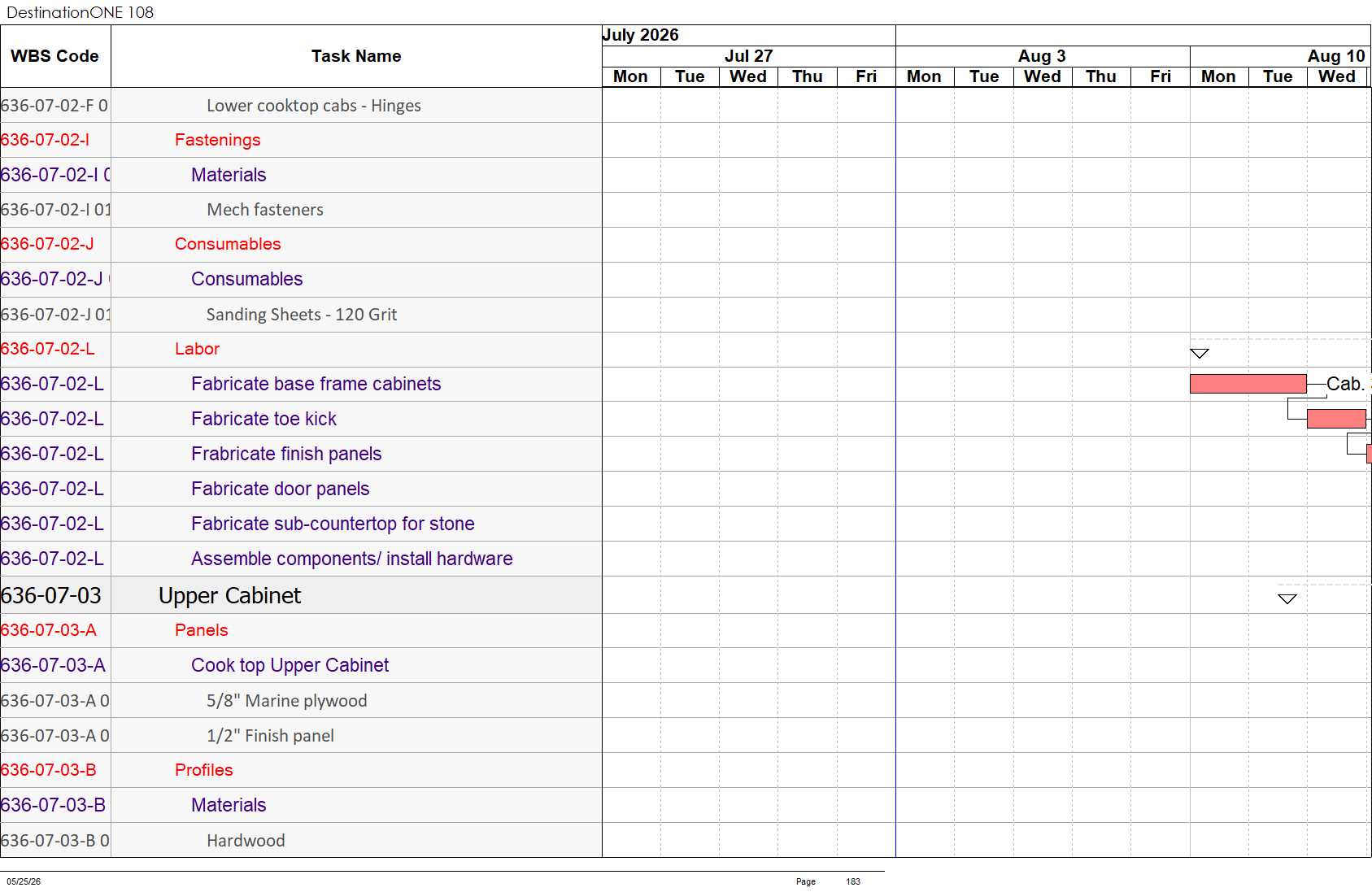
Task: Click the 05/25/26 date in footer
Action: click(24, 881)
